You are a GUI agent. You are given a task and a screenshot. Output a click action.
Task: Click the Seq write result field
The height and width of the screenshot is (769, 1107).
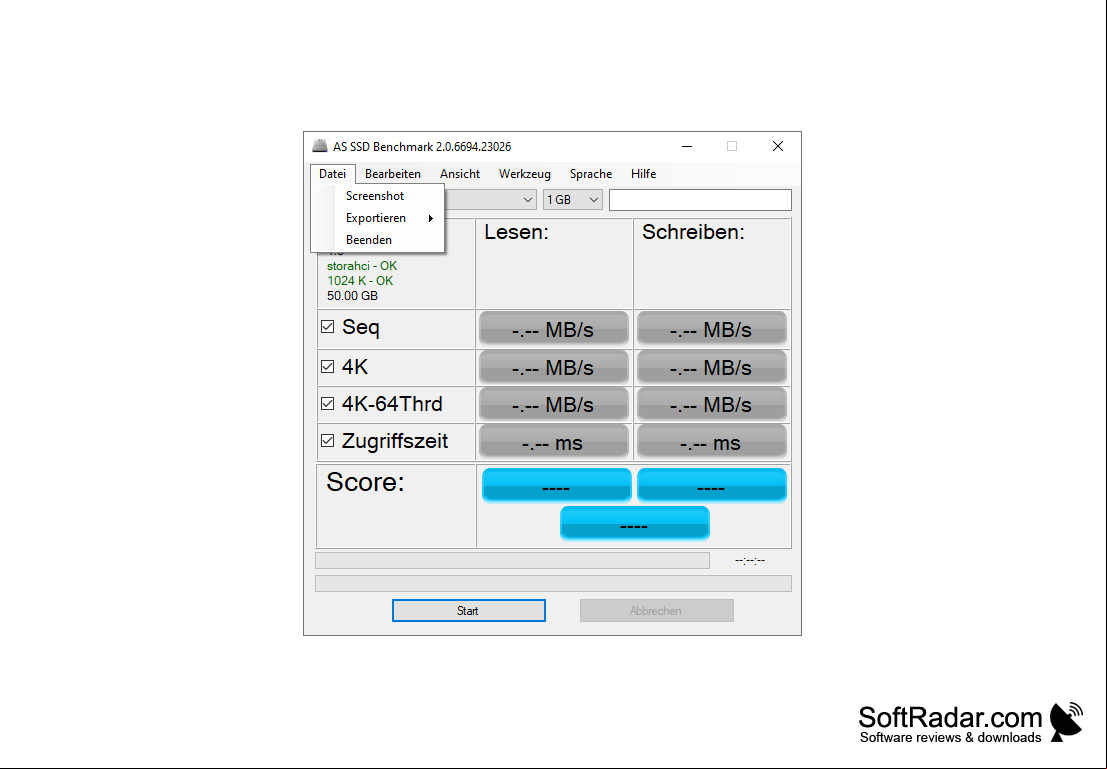click(x=712, y=329)
